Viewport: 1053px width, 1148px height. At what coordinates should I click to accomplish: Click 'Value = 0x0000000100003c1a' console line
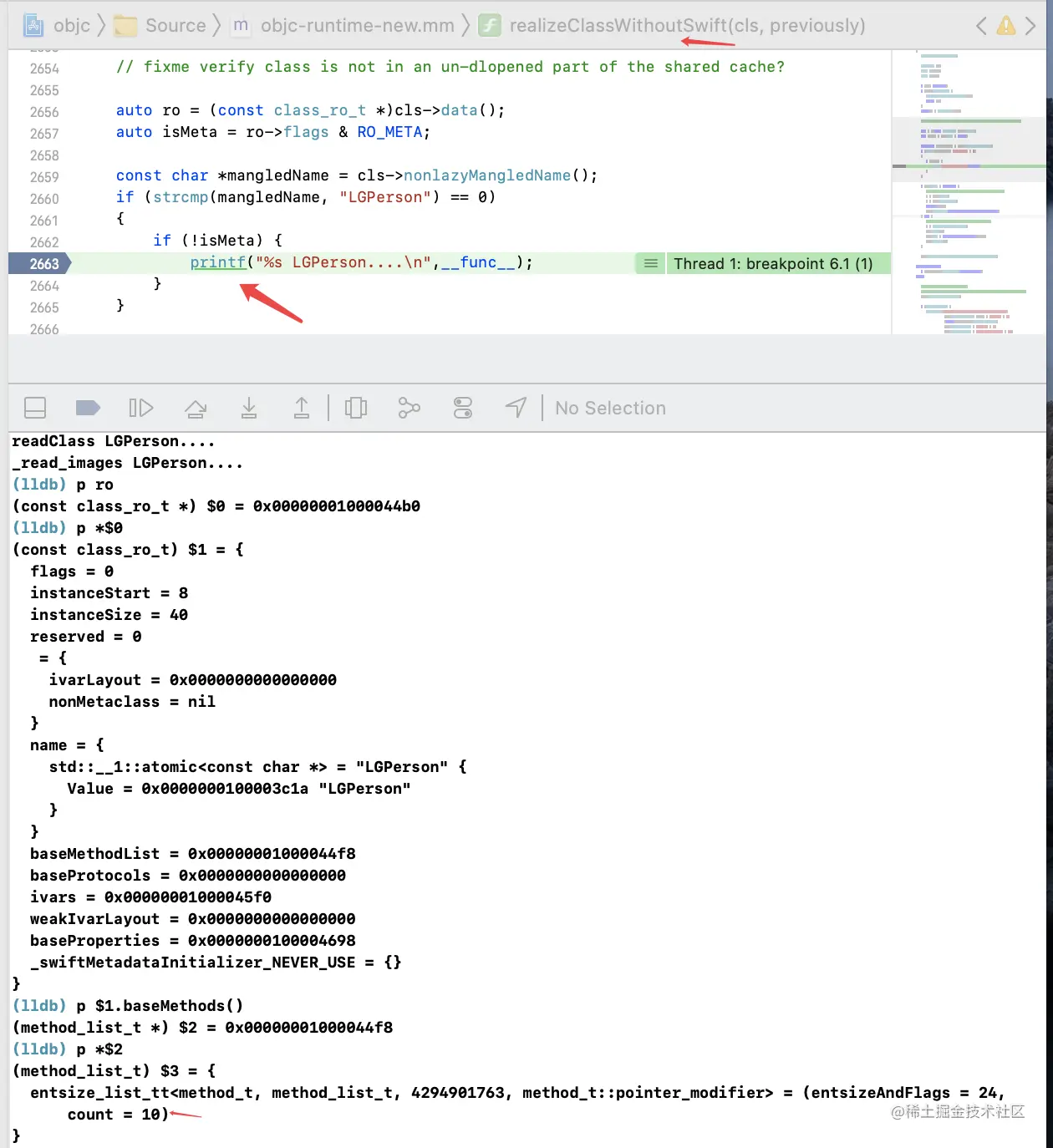pyautogui.click(x=239, y=789)
